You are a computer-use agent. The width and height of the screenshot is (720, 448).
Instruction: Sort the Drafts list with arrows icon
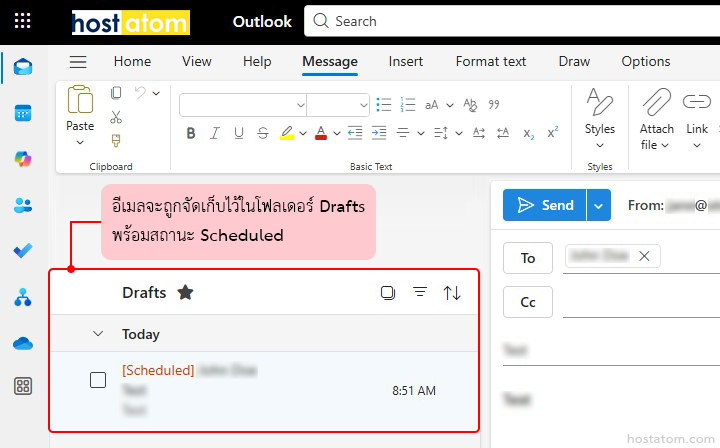tap(452, 293)
